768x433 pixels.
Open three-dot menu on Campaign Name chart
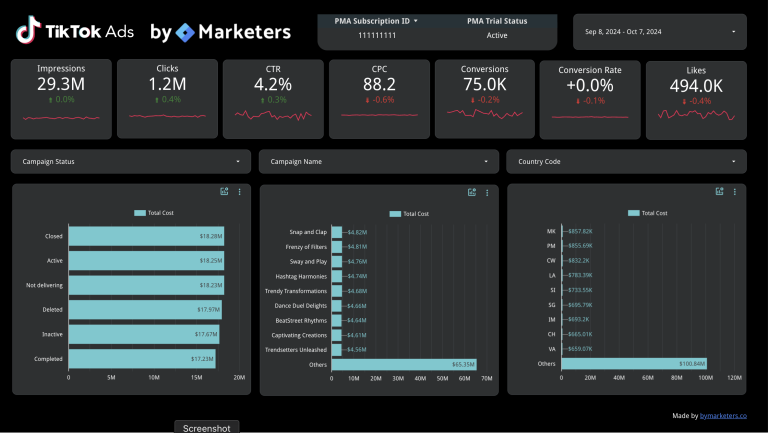(487, 192)
